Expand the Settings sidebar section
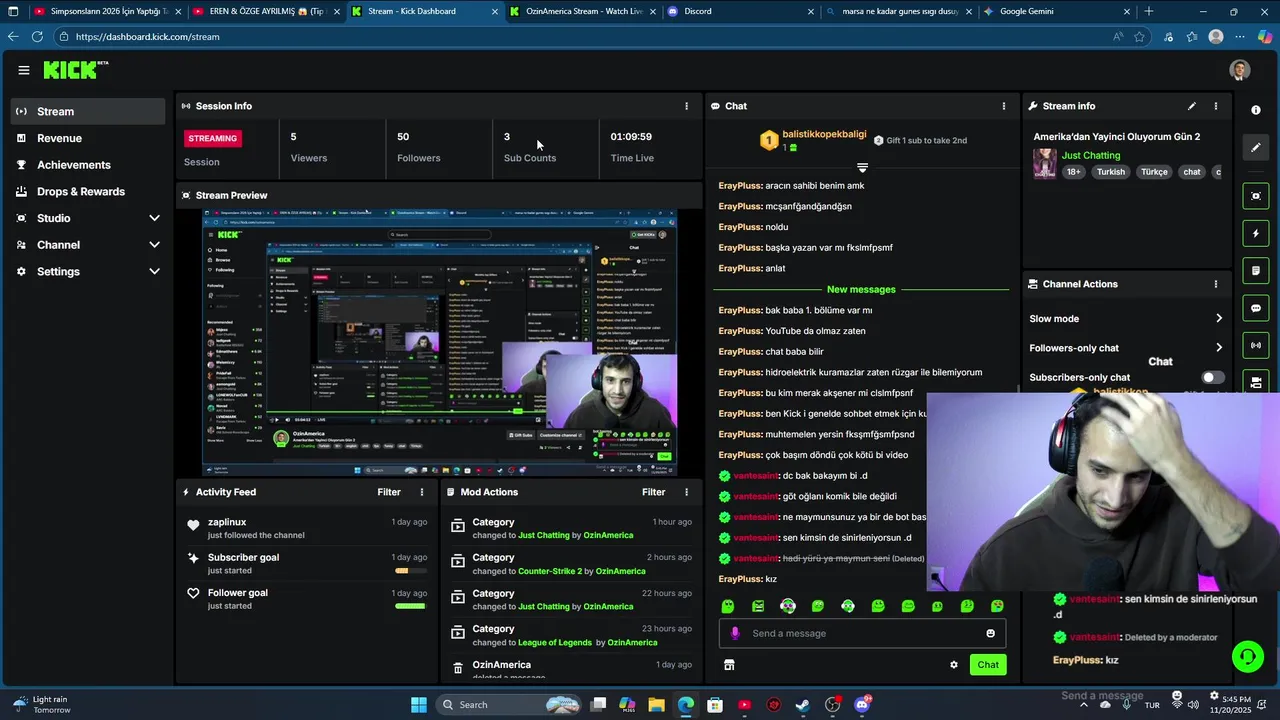The width and height of the screenshot is (1280, 720). click(154, 271)
